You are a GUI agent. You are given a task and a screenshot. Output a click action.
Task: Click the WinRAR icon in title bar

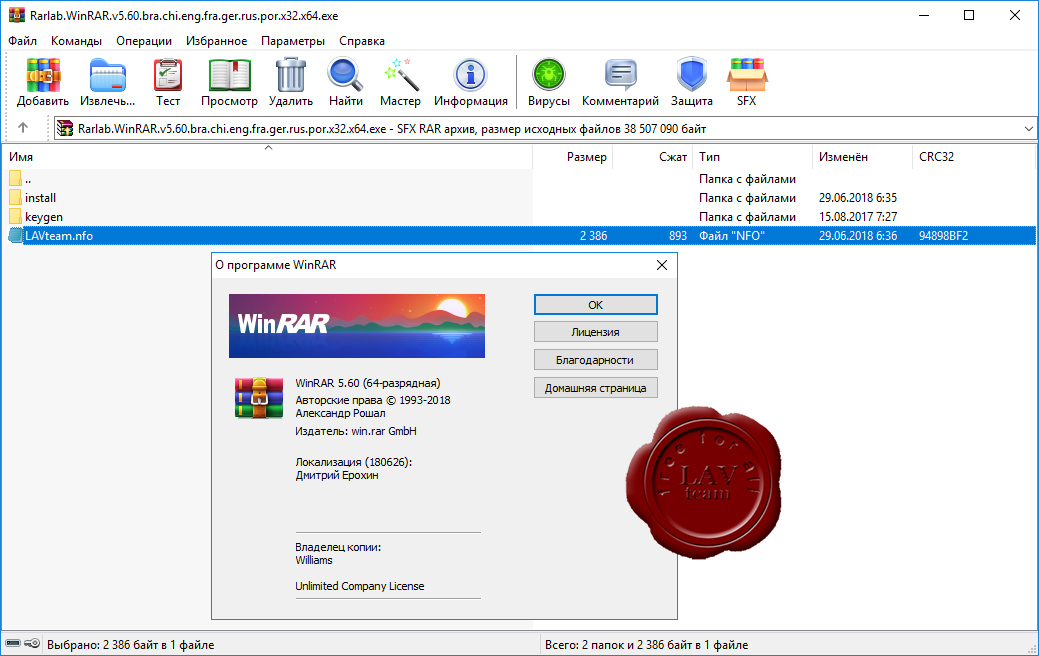pyautogui.click(x=17, y=15)
